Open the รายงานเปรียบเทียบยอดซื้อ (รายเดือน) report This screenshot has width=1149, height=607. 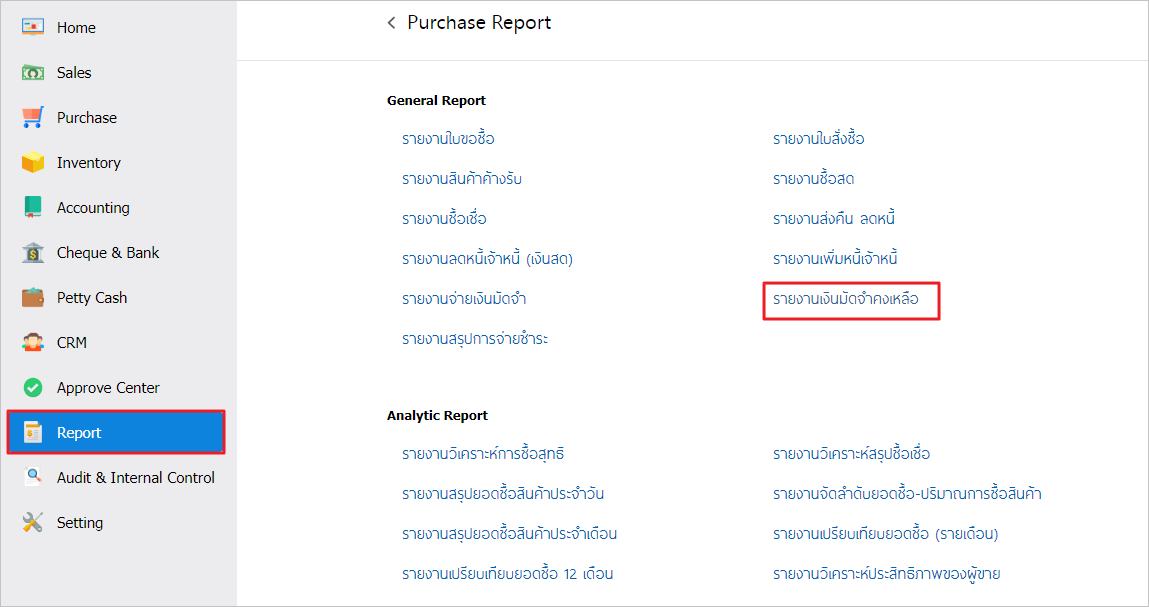885,534
